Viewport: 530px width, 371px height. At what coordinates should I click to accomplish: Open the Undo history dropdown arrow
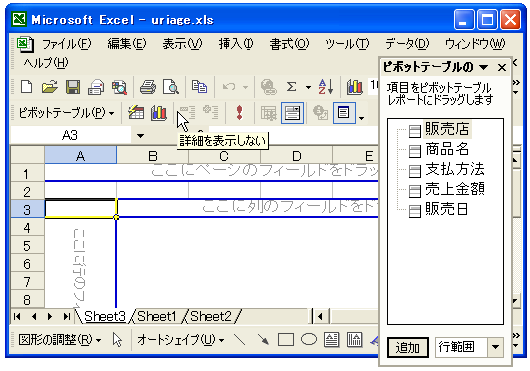pos(245,87)
